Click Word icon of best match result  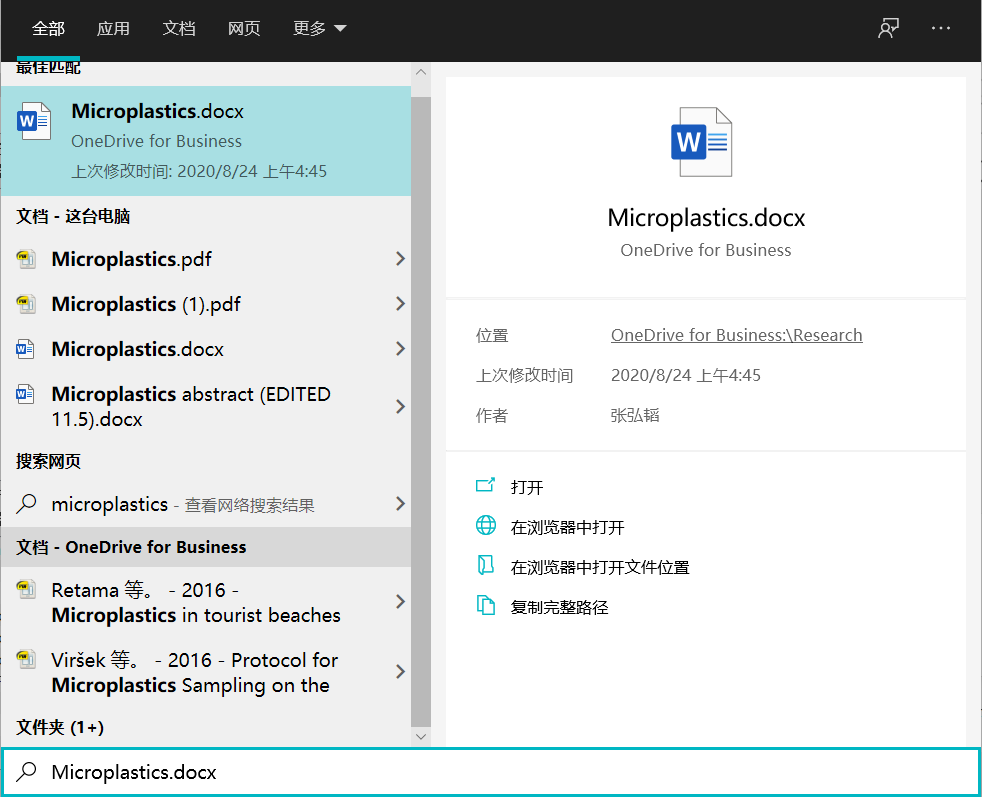click(34, 121)
